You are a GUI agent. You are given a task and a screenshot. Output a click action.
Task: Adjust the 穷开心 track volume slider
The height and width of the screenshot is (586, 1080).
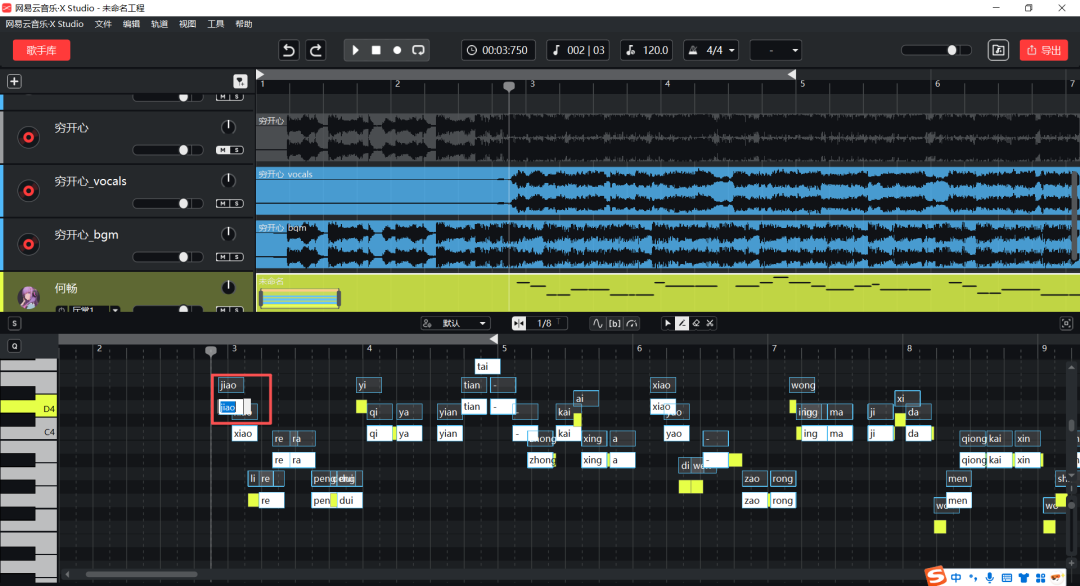pyautogui.click(x=183, y=150)
